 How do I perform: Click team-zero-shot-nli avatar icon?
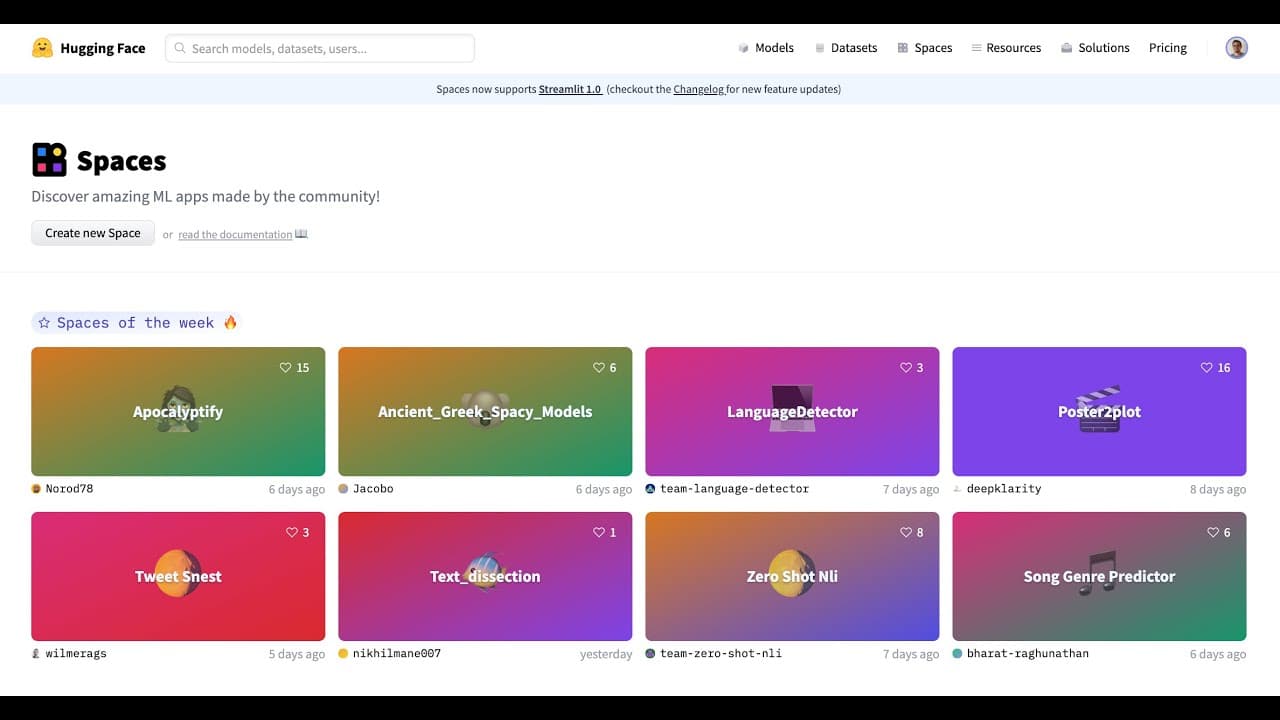pos(650,654)
